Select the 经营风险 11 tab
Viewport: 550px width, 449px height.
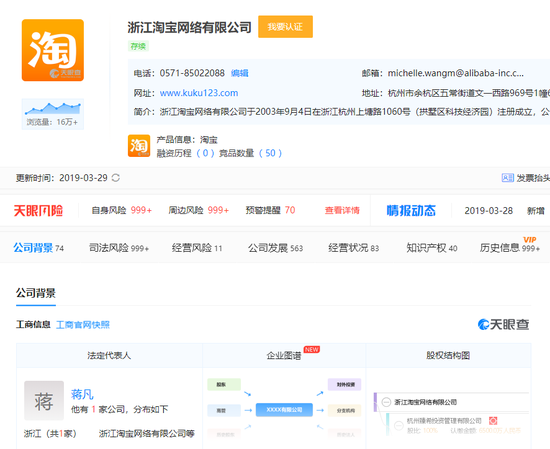click(197, 248)
